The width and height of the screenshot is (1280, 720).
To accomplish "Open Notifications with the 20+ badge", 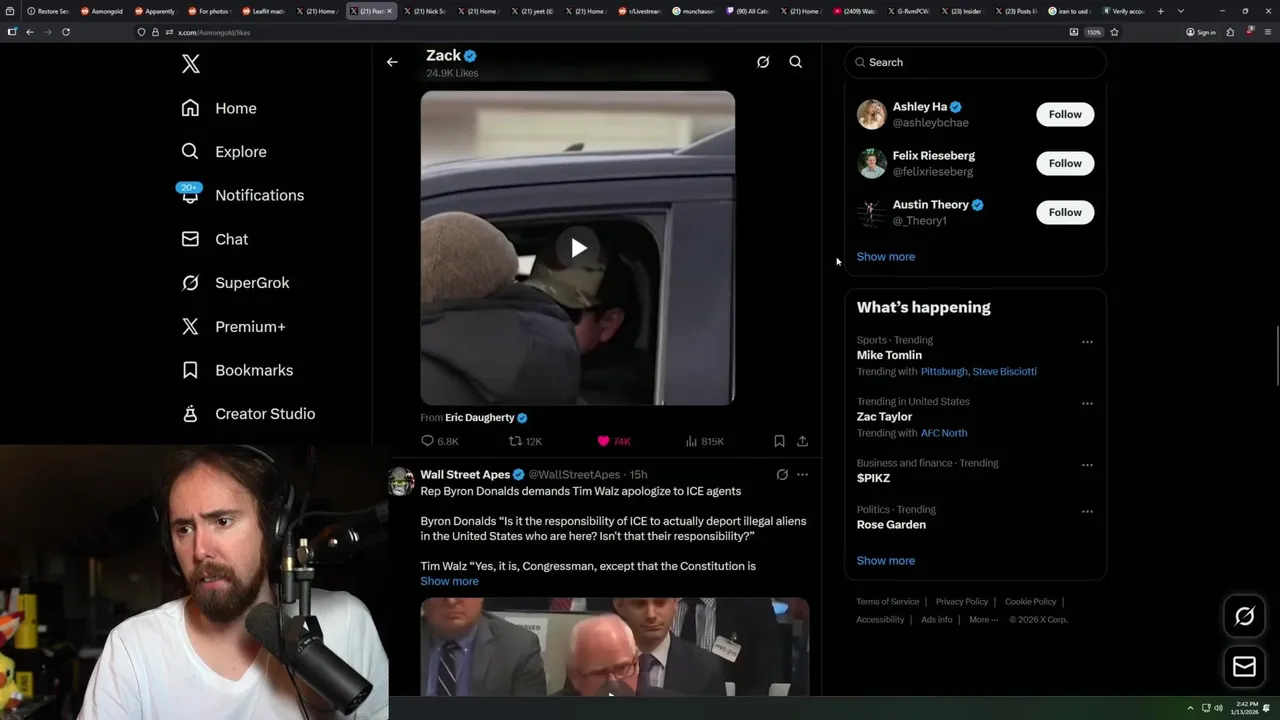I will point(242,195).
